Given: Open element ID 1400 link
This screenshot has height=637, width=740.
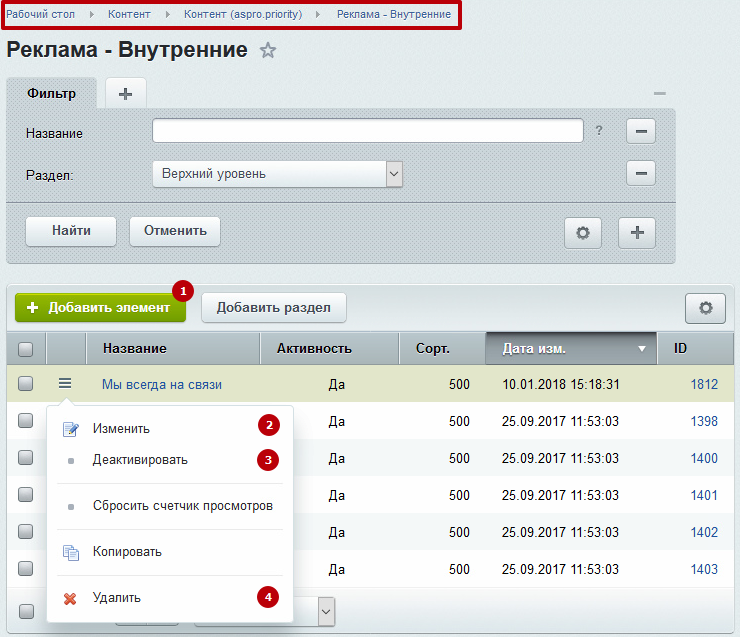Looking at the screenshot, I should 704,458.
